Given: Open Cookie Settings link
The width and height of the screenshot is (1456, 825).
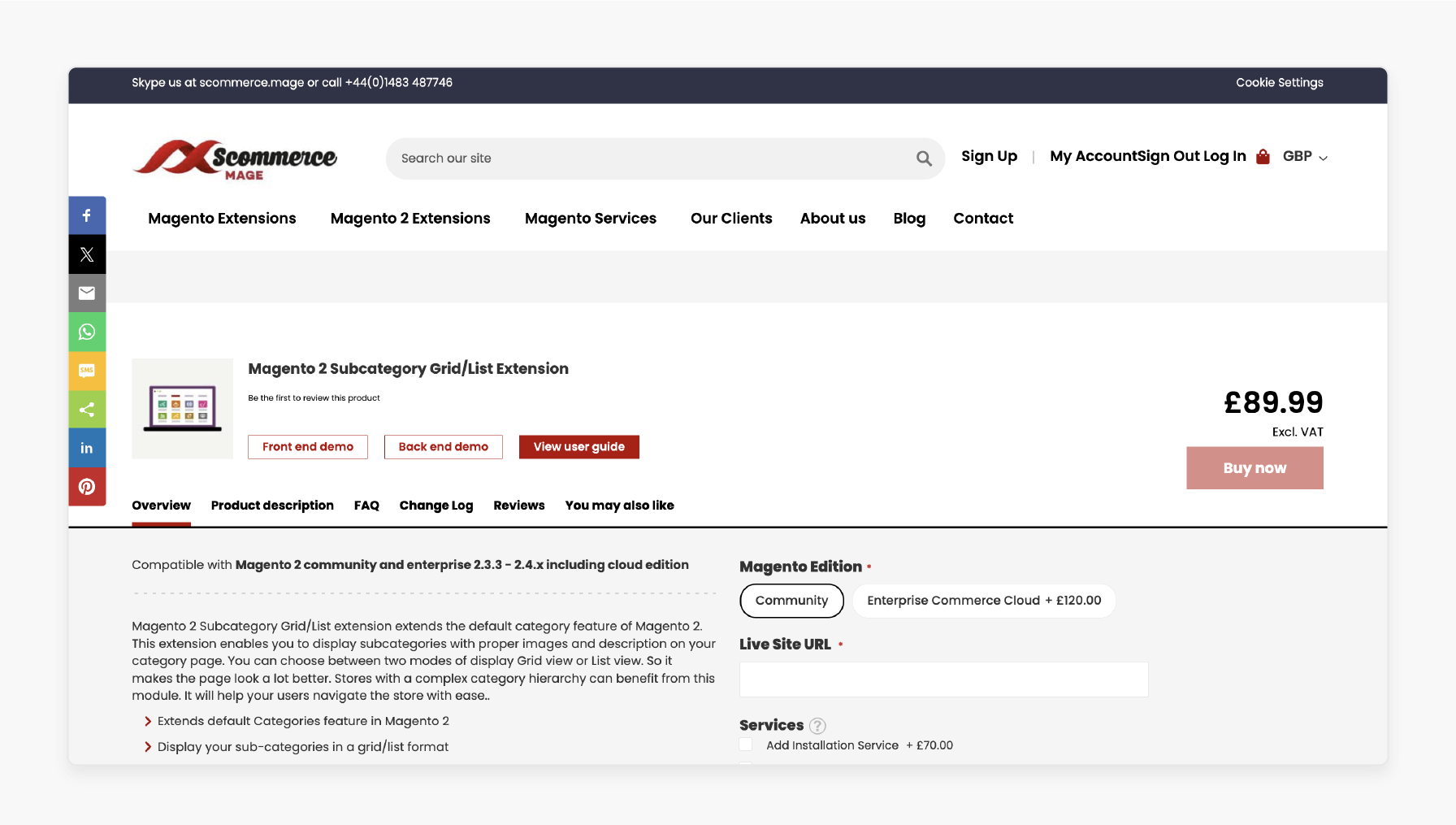Looking at the screenshot, I should 1280,83.
